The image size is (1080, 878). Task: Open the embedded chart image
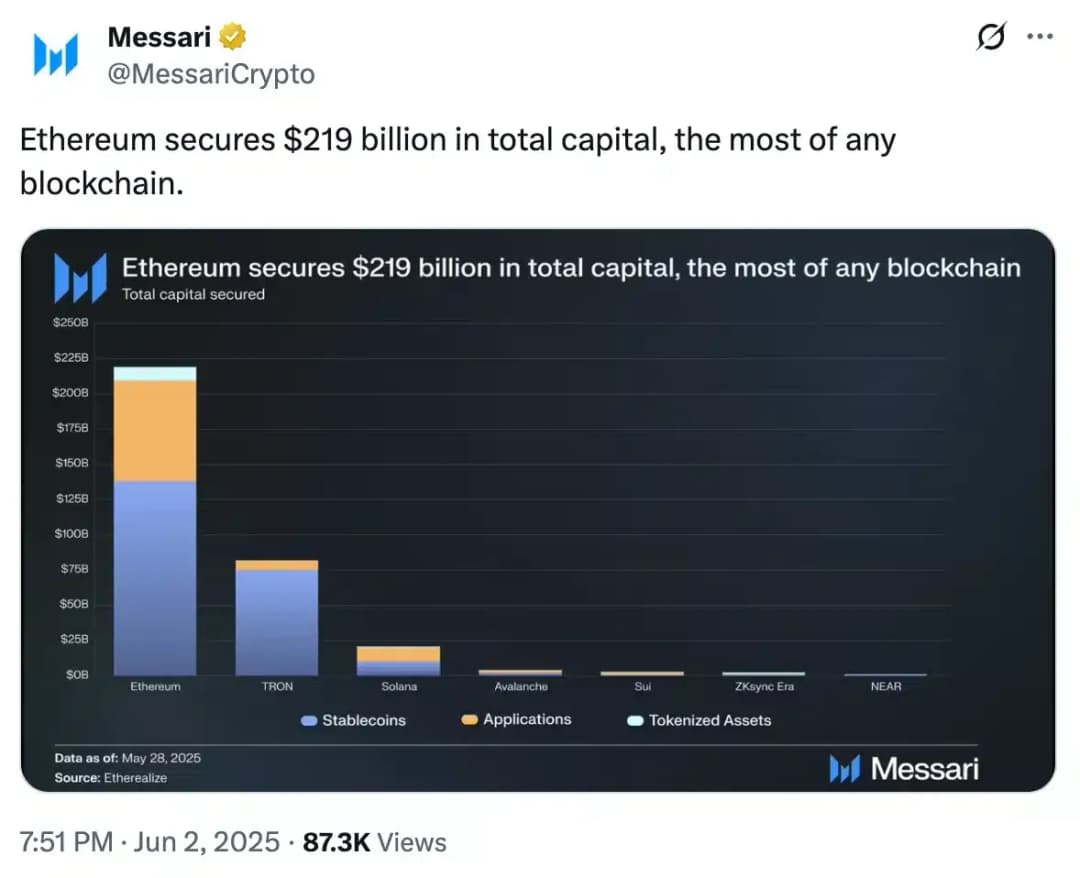pos(538,510)
